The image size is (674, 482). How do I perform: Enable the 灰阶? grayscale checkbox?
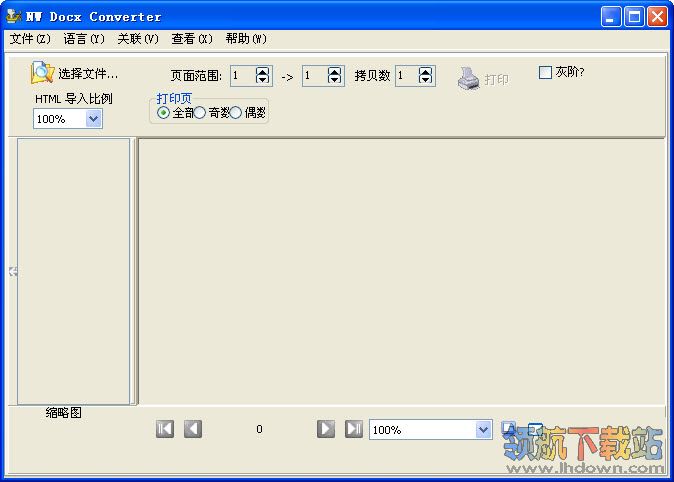[545, 72]
